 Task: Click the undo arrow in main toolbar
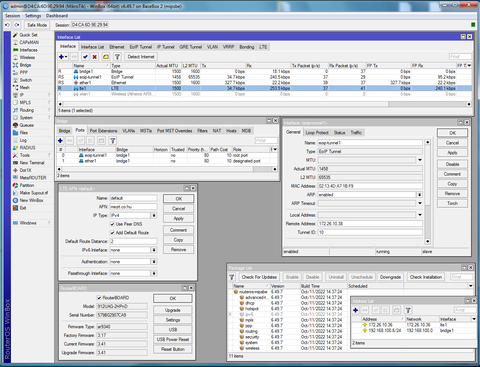8,25
